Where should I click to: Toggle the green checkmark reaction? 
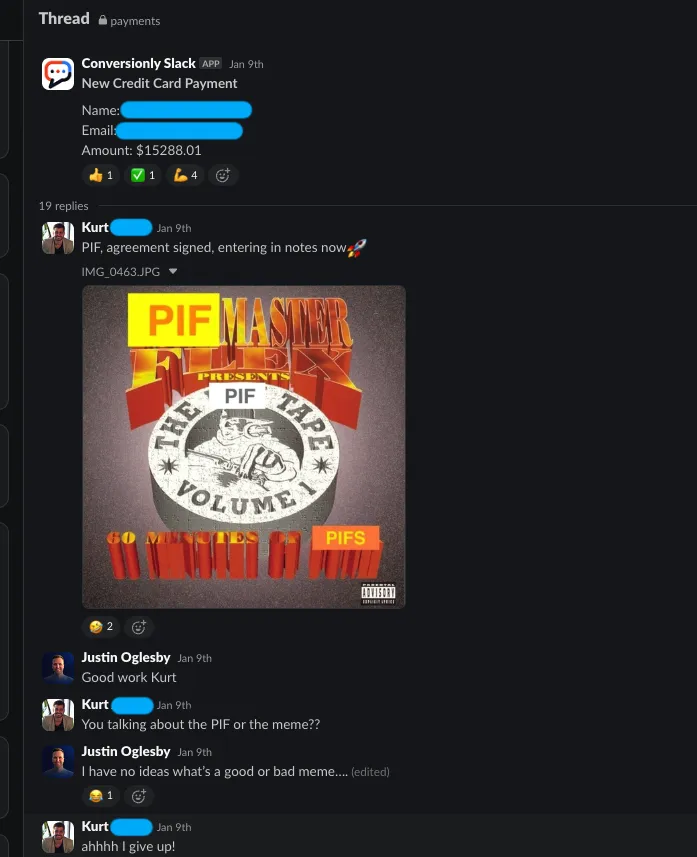[143, 175]
